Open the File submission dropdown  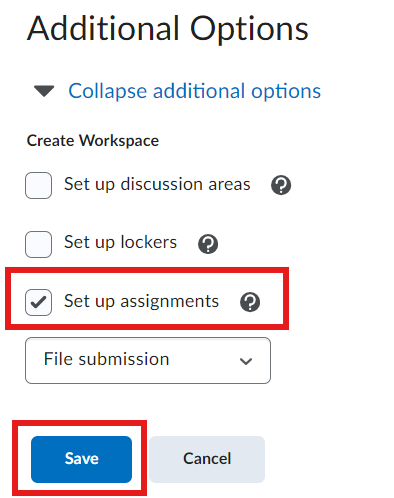click(148, 360)
